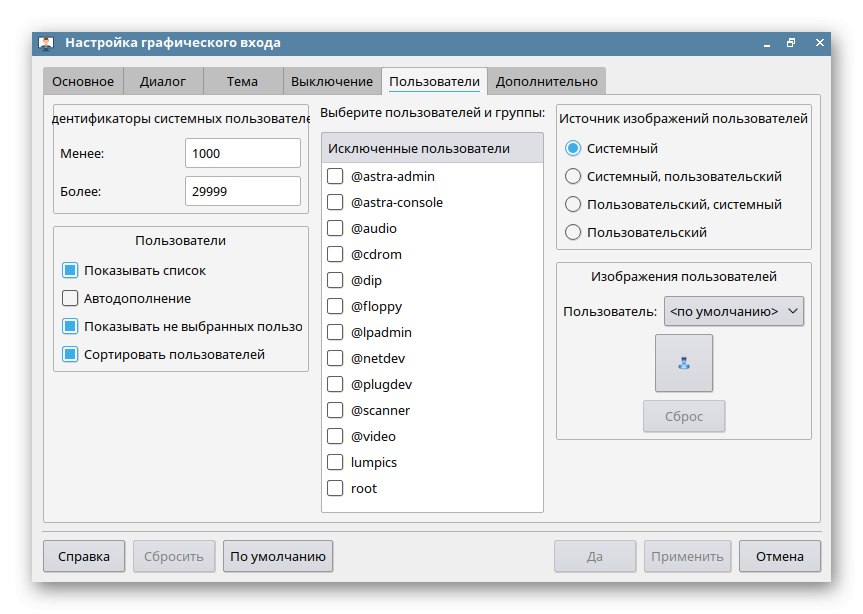Click the application icon in title bar
The image size is (863, 614).
coord(46,43)
